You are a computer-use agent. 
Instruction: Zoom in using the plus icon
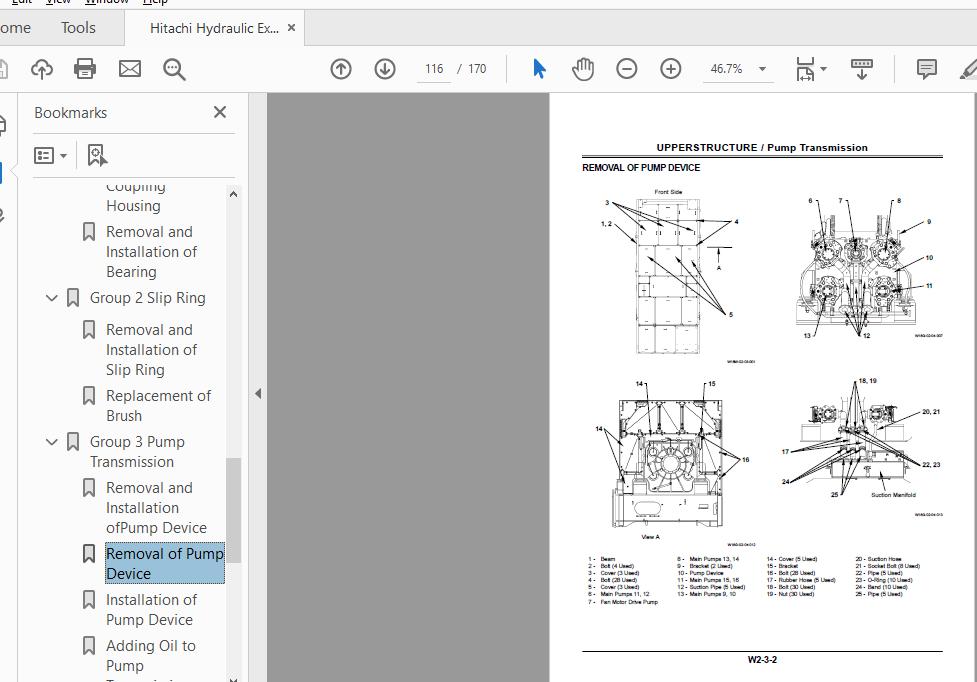[670, 69]
